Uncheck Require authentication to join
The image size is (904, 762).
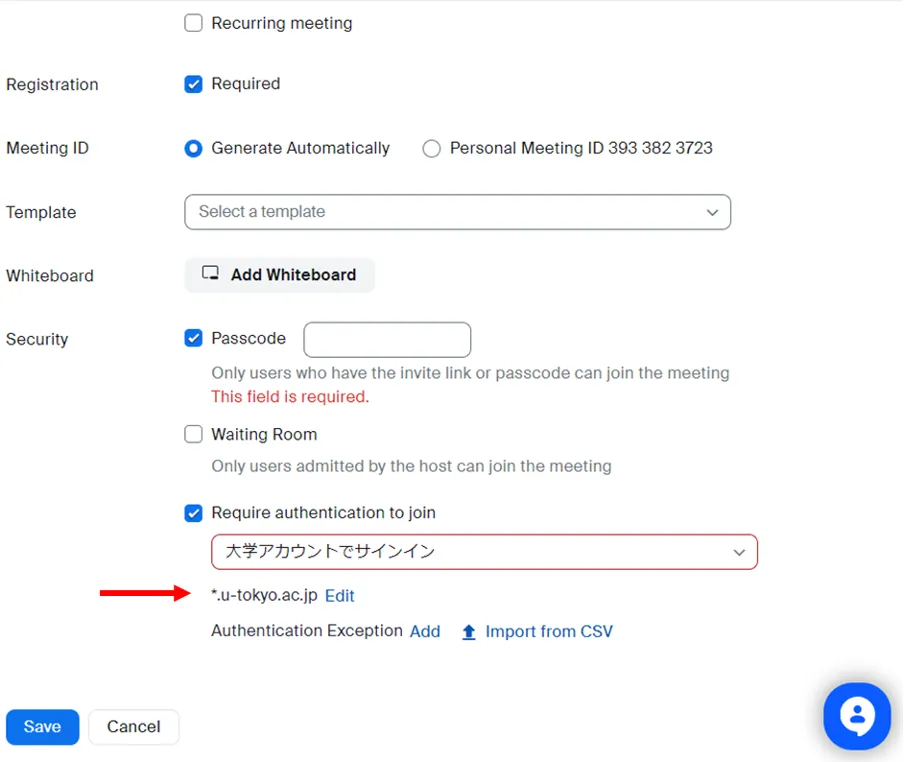tap(194, 513)
